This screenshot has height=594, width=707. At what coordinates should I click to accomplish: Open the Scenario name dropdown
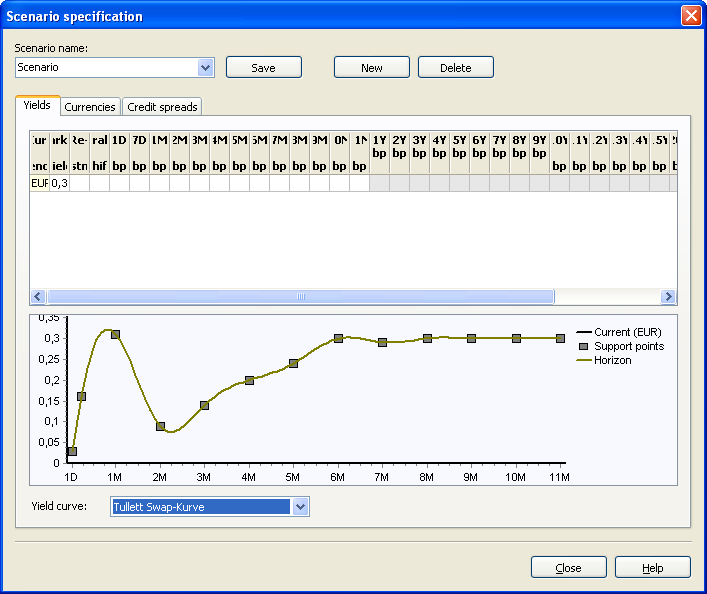point(206,68)
